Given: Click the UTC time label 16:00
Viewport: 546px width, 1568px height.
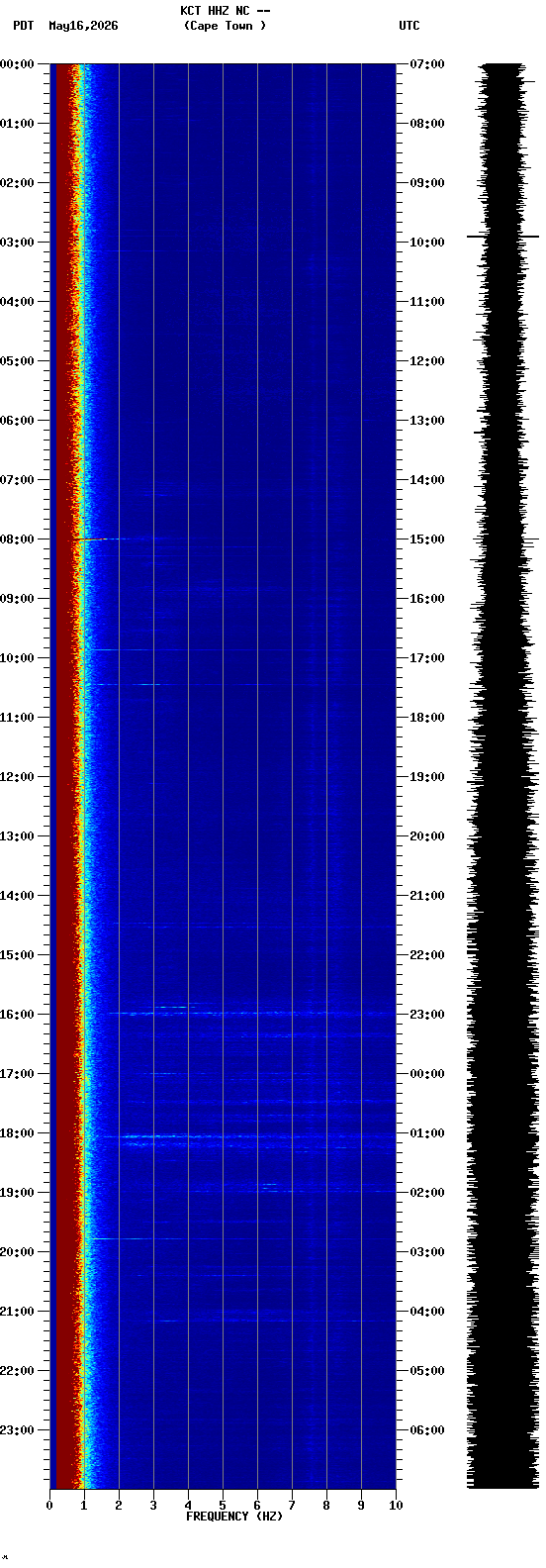Looking at the screenshot, I should (427, 599).
